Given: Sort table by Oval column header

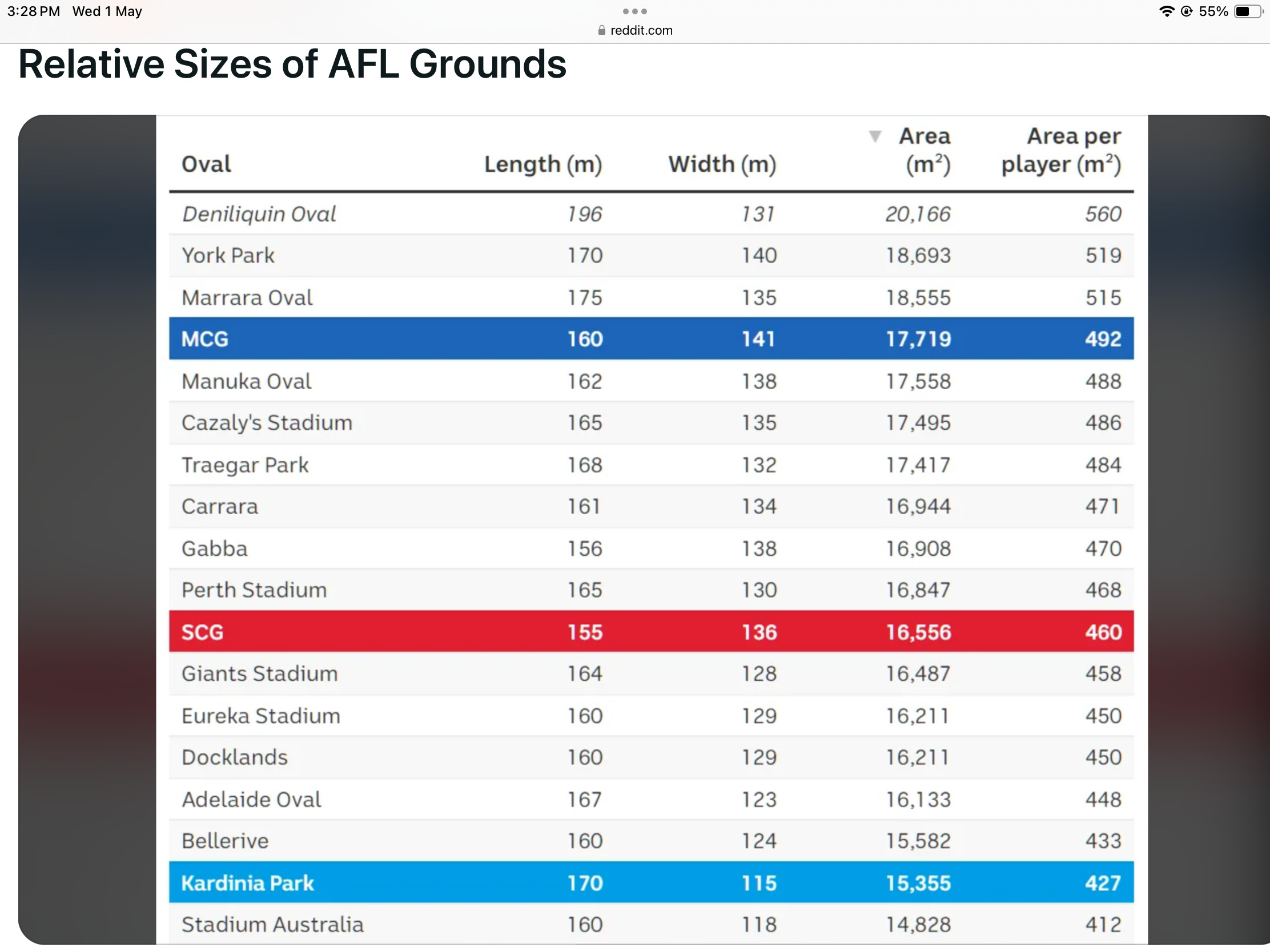Looking at the screenshot, I should [x=206, y=165].
